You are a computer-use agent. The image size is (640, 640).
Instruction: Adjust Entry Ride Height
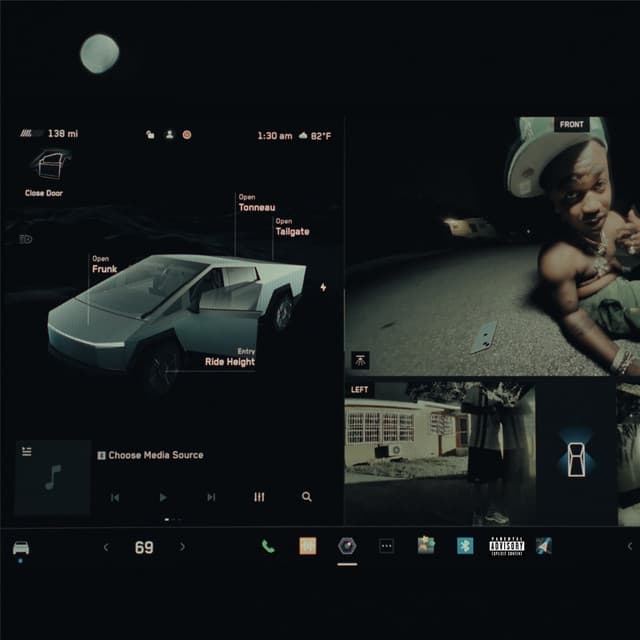230,357
